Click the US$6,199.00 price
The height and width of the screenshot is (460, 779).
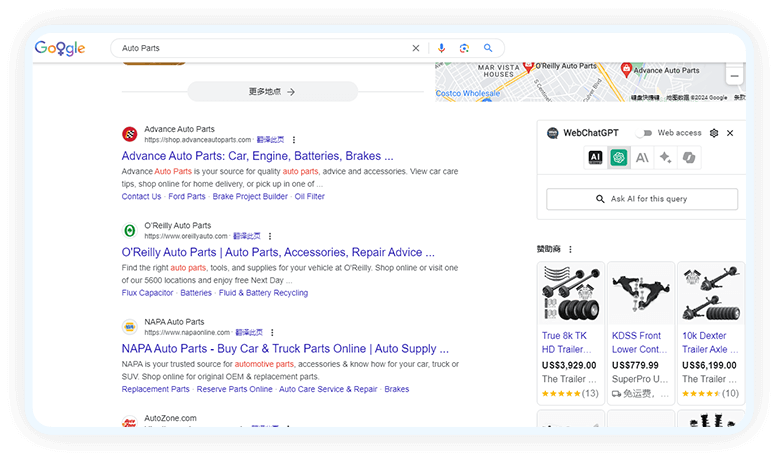(x=709, y=366)
